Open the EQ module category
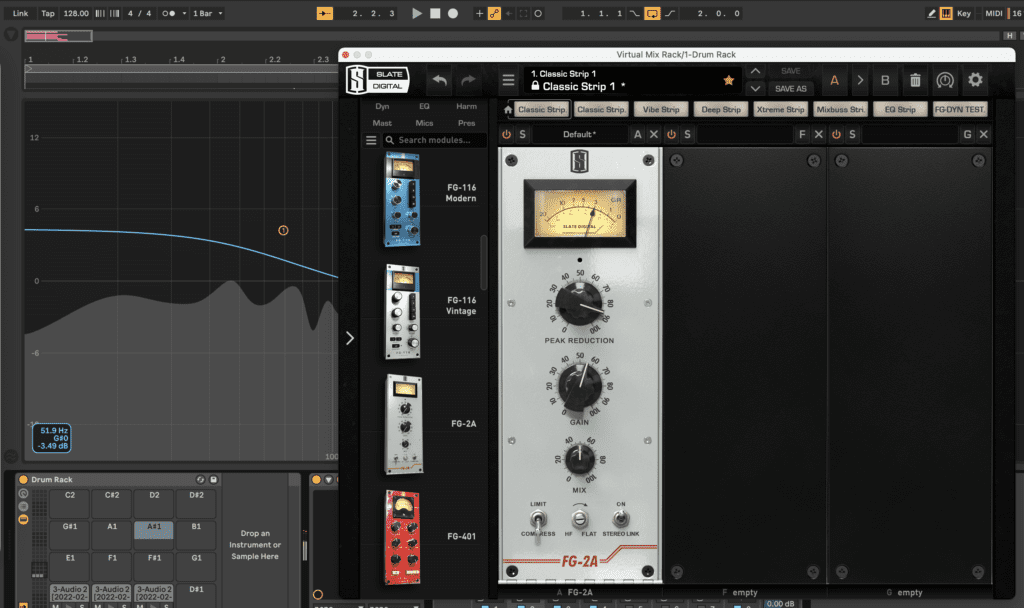 [424, 106]
